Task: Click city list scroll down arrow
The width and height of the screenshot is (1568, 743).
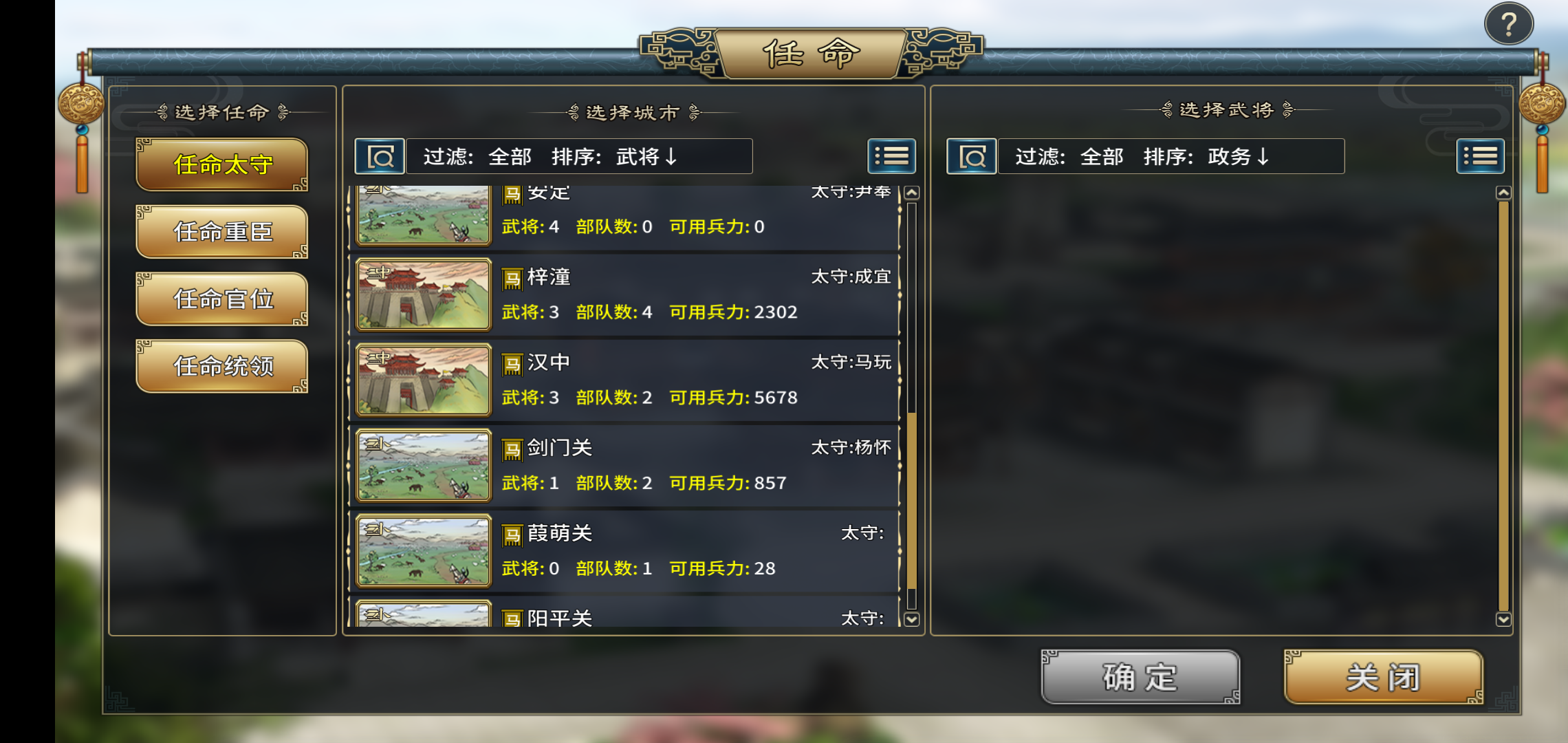Action: 912,619
